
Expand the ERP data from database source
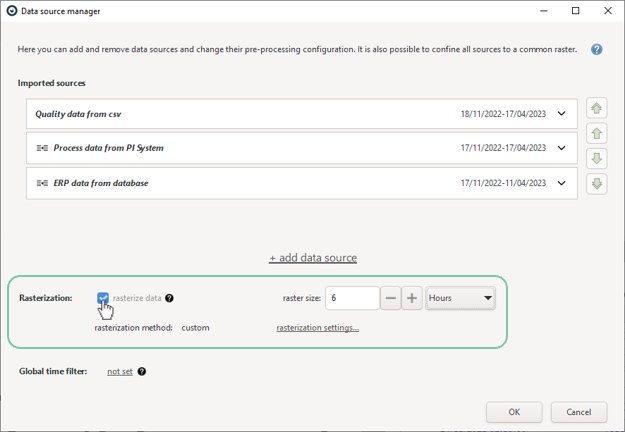click(561, 183)
